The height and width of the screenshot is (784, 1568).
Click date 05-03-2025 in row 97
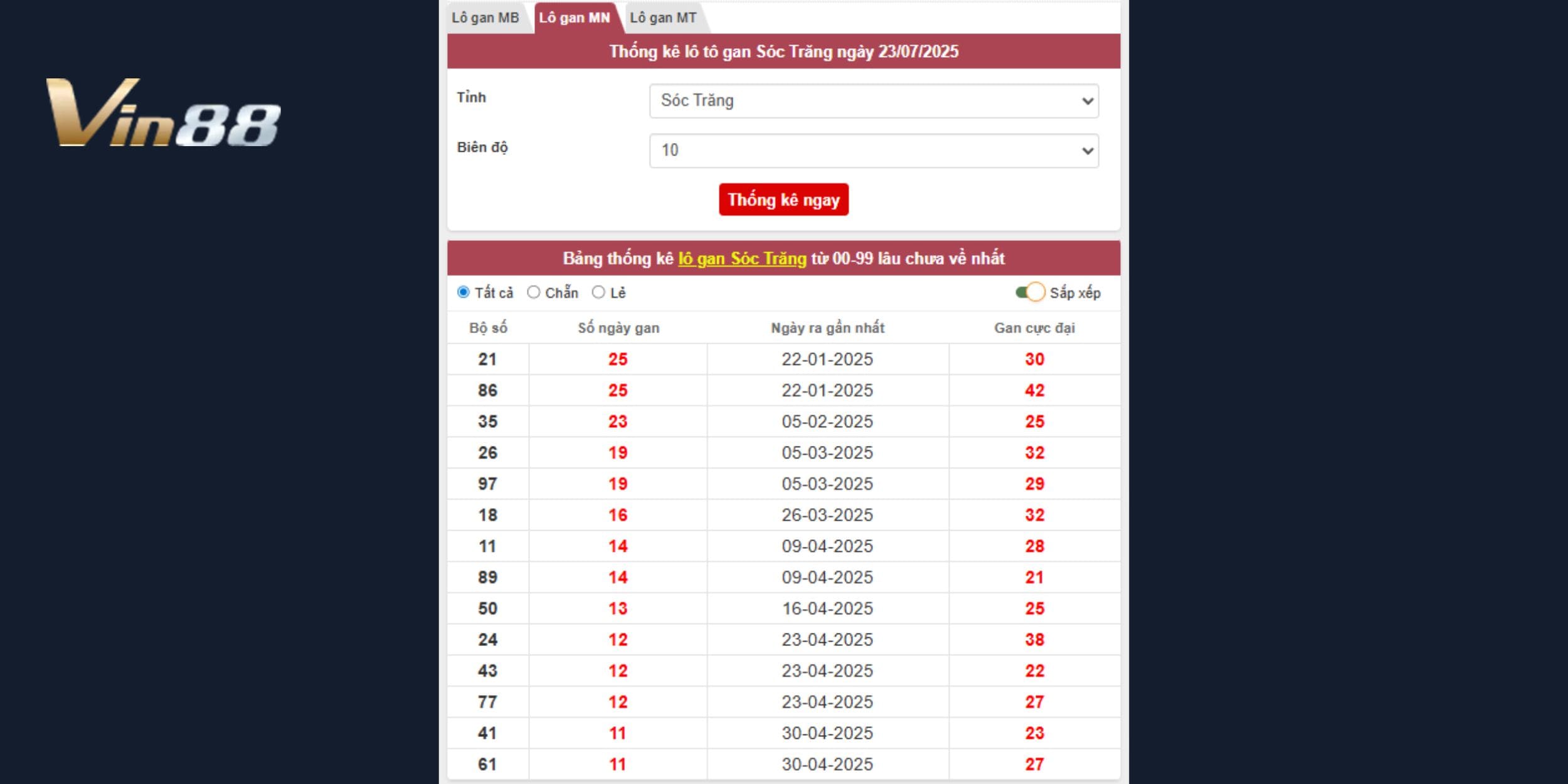827,484
